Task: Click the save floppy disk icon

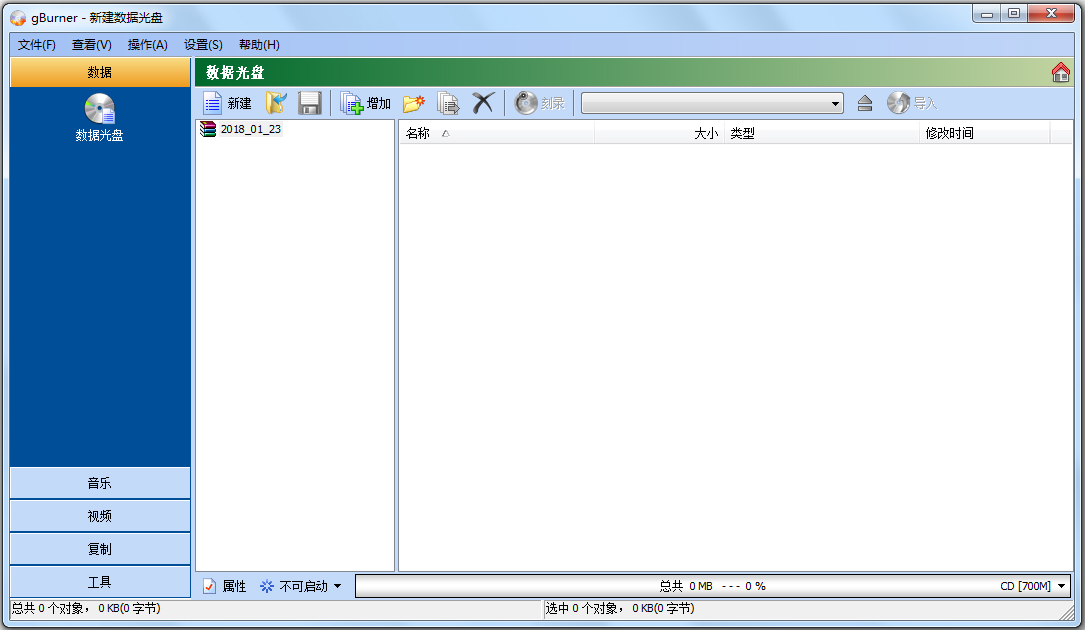Action: pos(309,103)
